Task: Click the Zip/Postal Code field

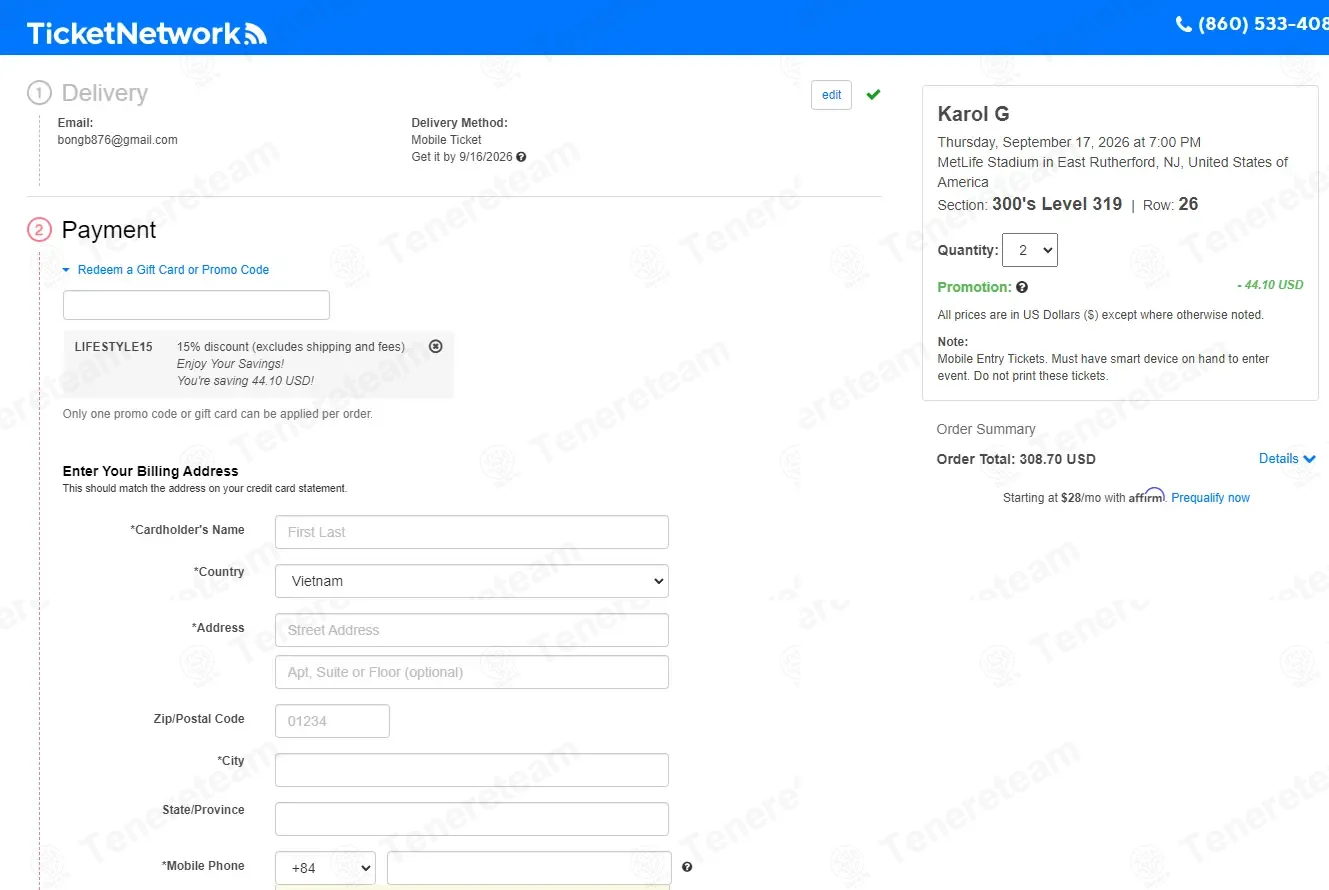Action: (332, 721)
